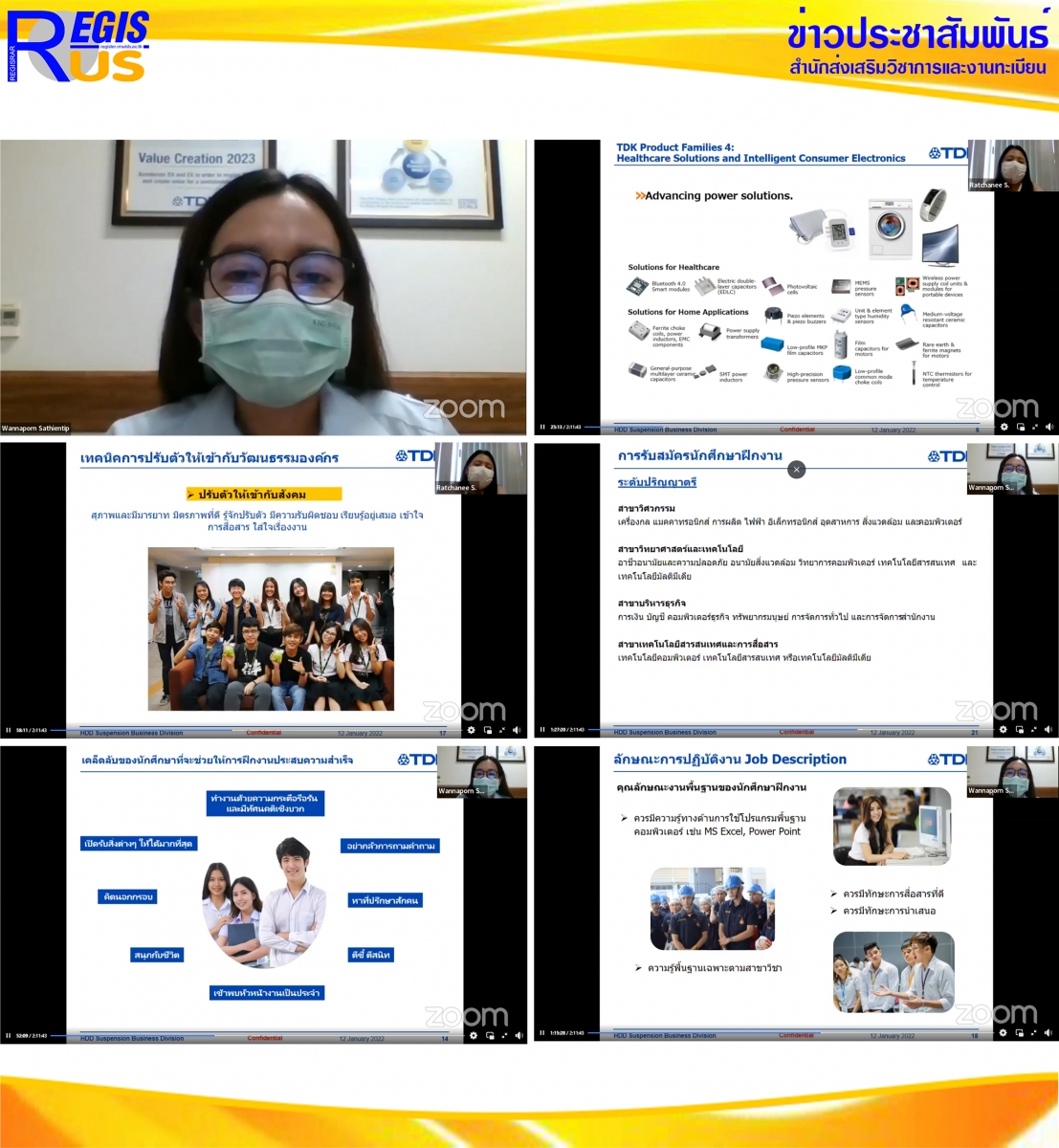The width and height of the screenshot is (1059, 1148).
Task: Click the underlined ระดับปริญญาตรี heading link
Action: (656, 483)
